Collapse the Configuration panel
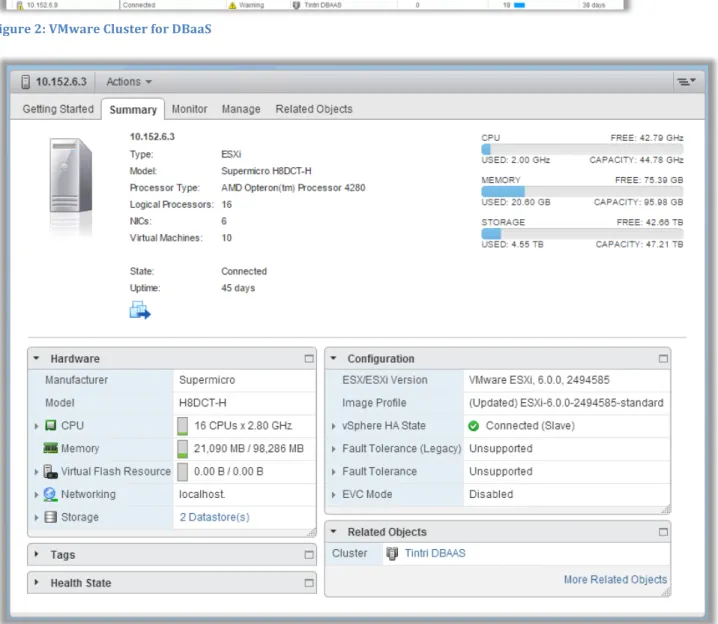 pos(334,358)
